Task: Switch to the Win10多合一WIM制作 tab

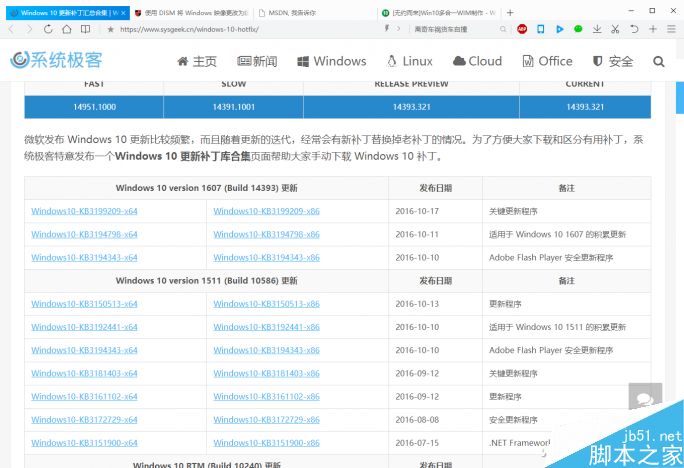Action: [x=439, y=13]
